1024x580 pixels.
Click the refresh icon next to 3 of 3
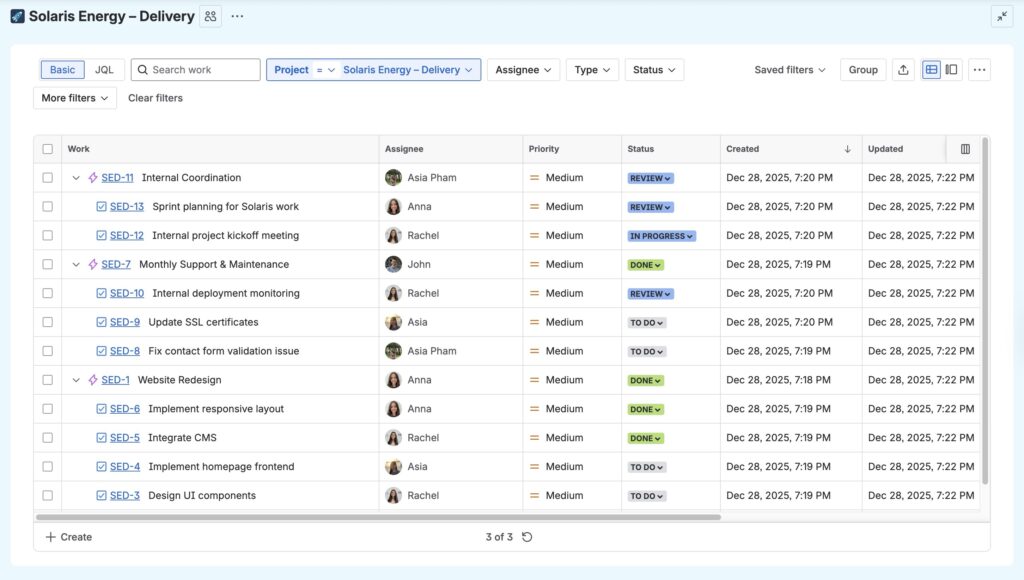527,537
